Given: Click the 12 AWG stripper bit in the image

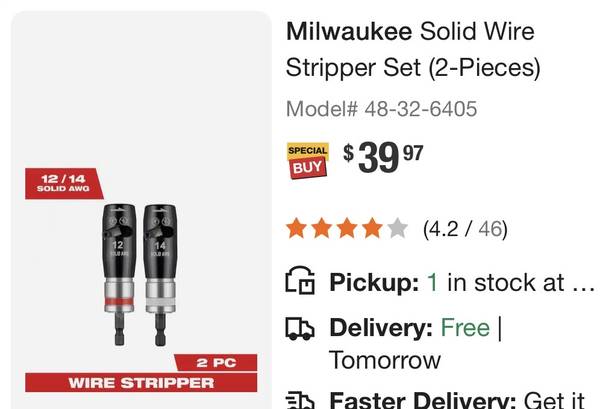Looking at the screenshot, I should tap(119, 275).
